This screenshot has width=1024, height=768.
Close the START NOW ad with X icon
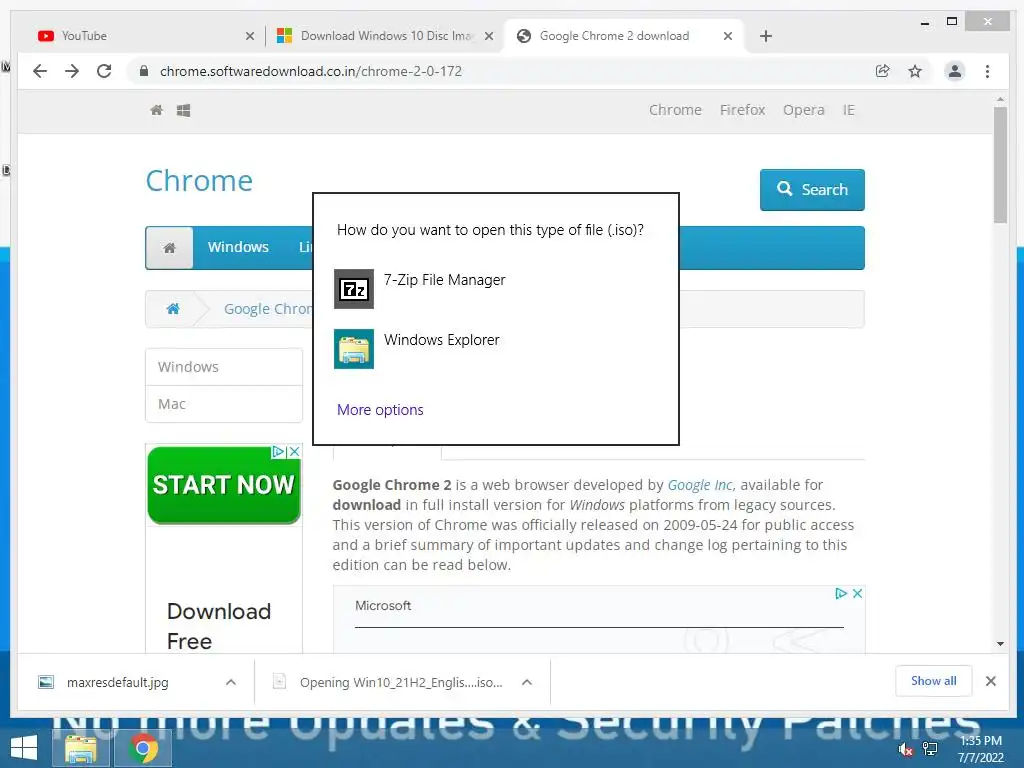(295, 451)
